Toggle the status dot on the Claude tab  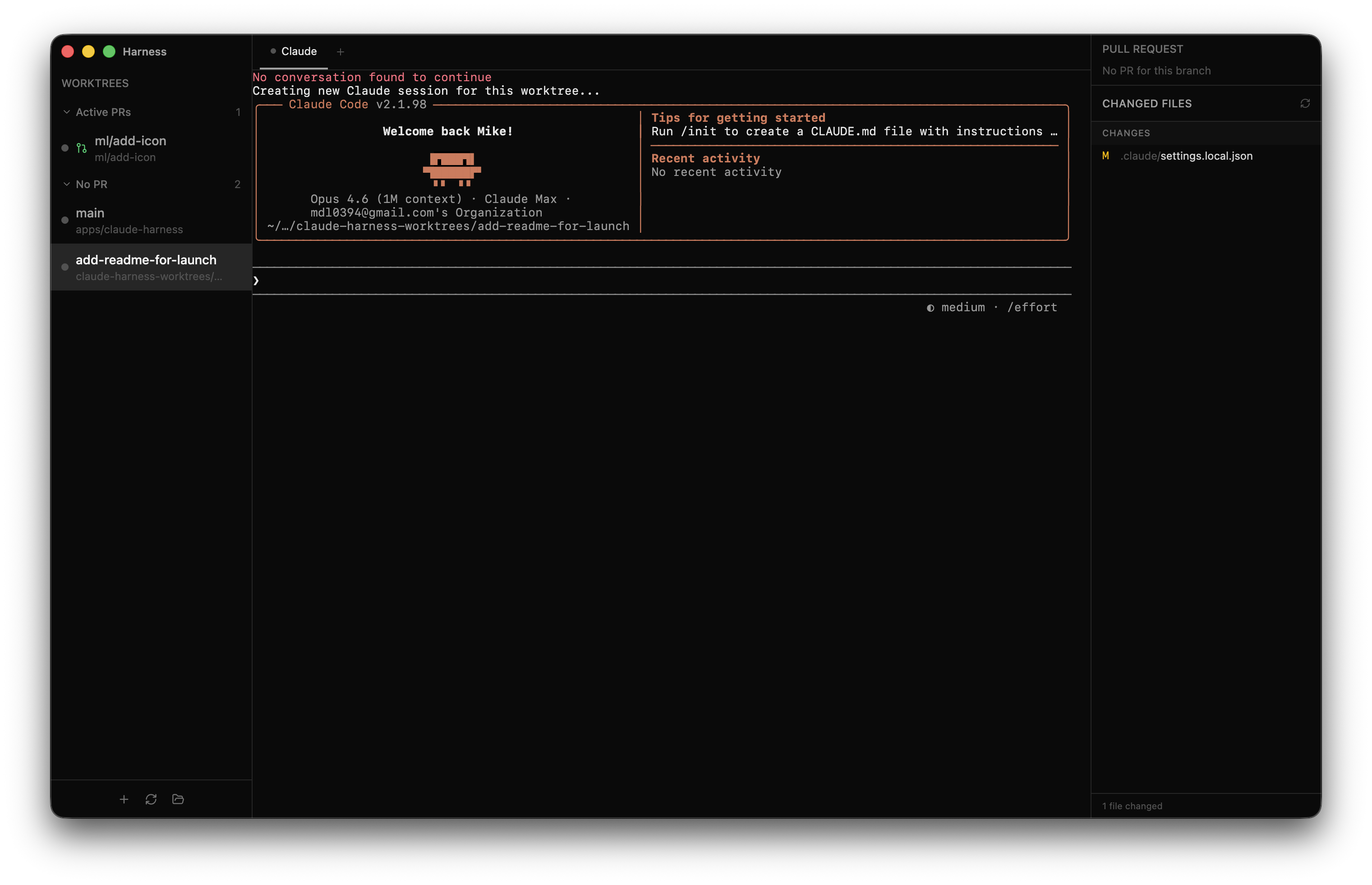tap(274, 51)
